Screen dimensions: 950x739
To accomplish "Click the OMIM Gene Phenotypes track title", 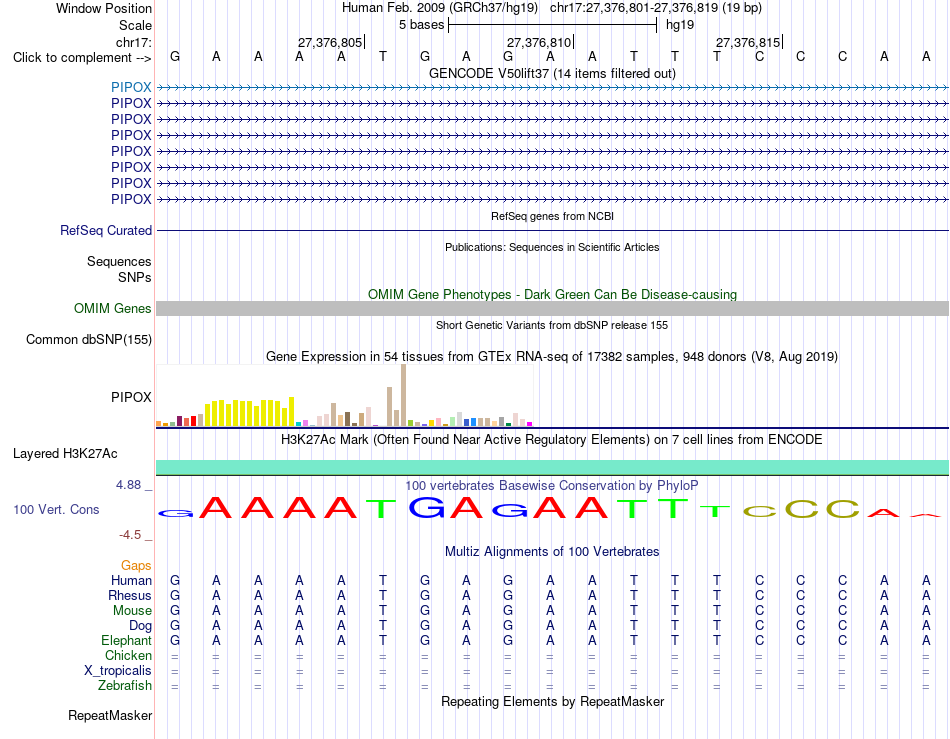I will tap(552, 294).
